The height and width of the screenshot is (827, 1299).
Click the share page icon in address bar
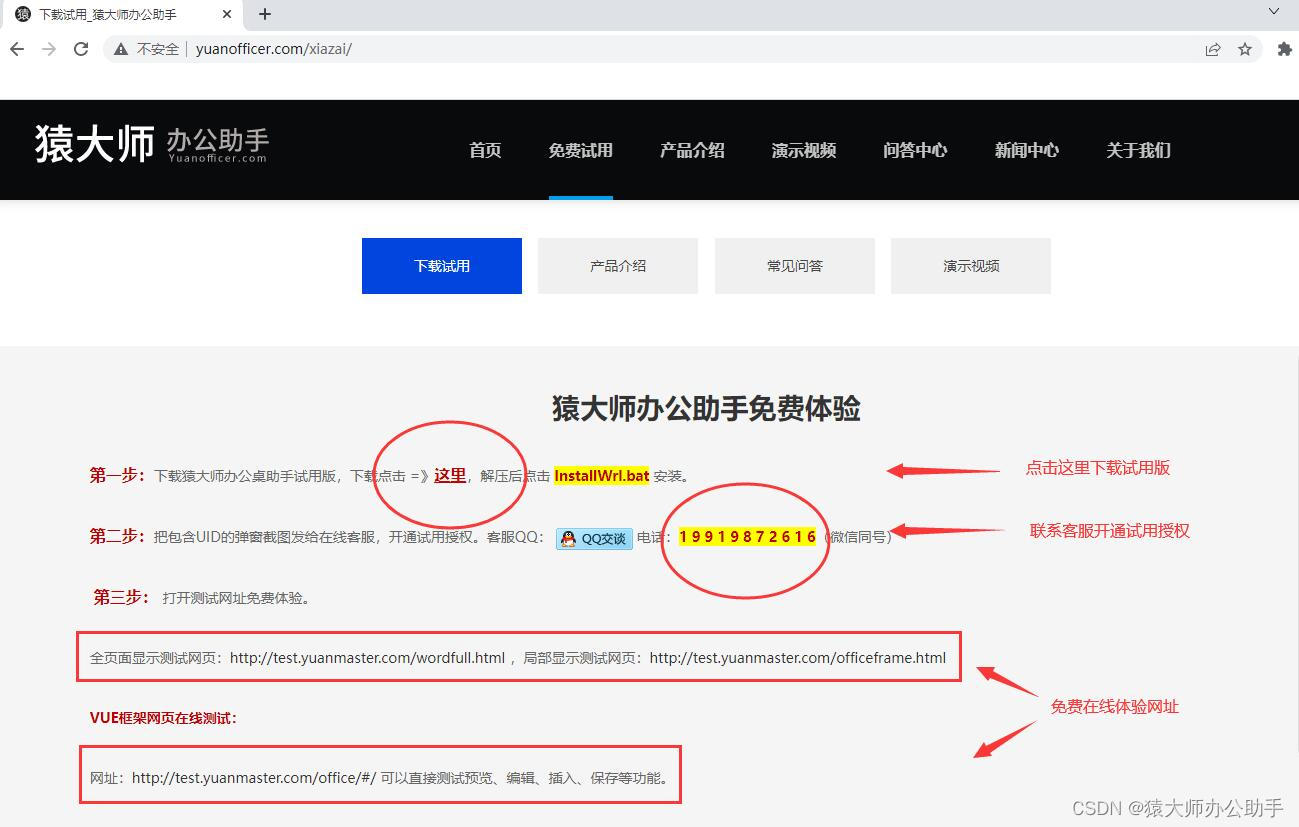(x=1213, y=49)
